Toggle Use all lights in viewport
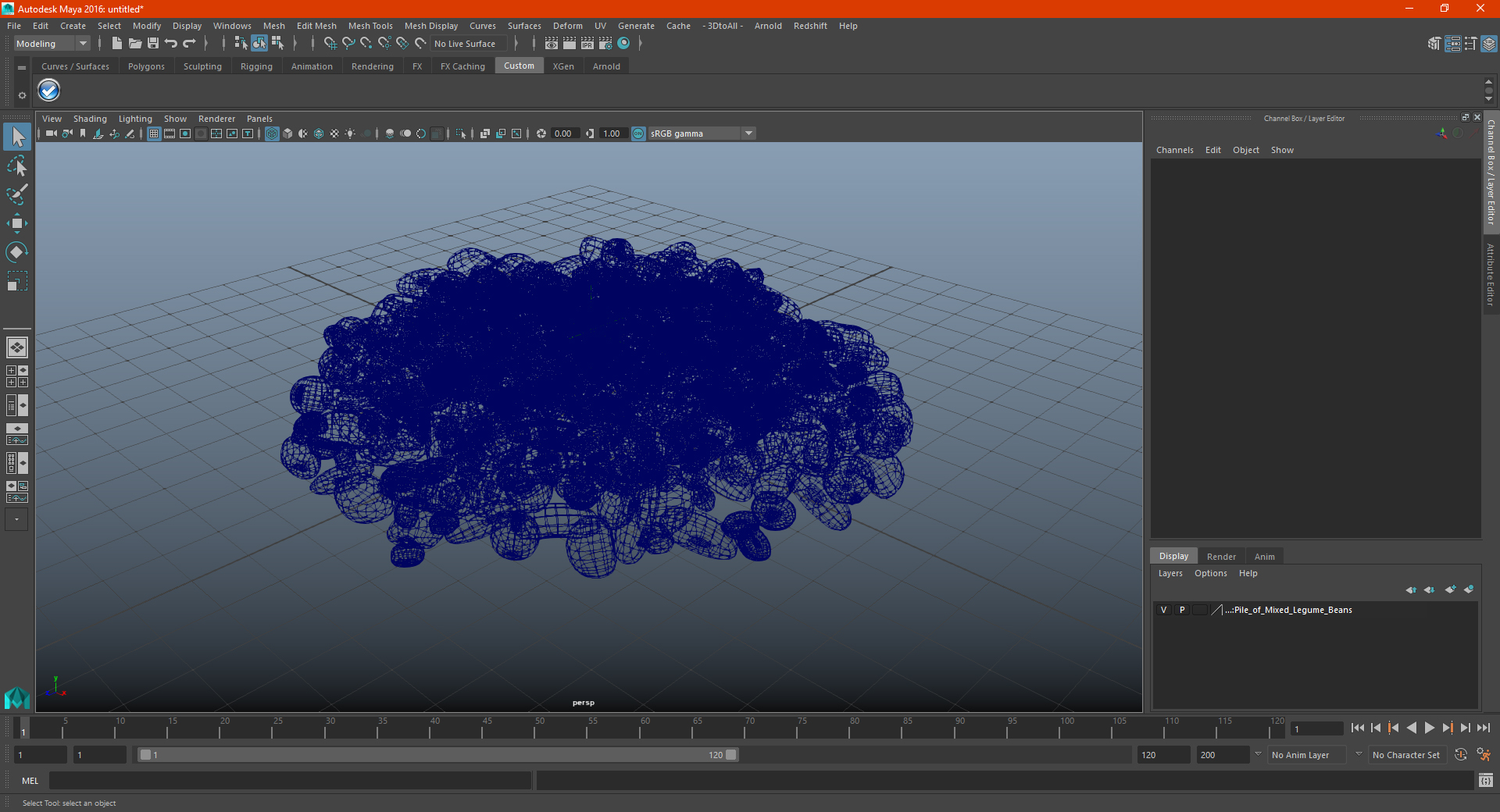Image resolution: width=1500 pixels, height=812 pixels. 350,134
